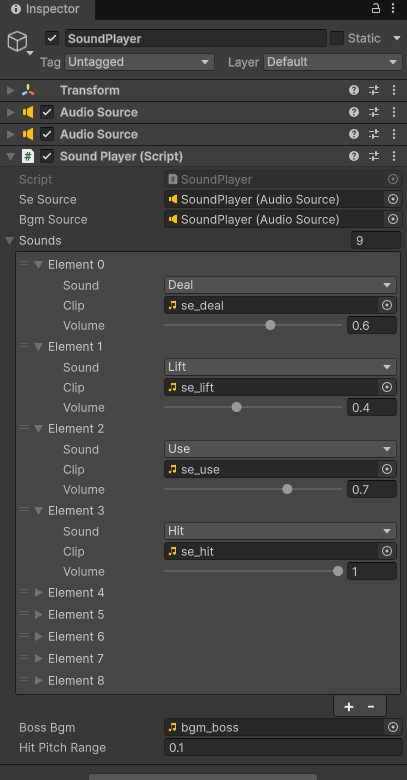The width and height of the screenshot is (407, 780).
Task: Select the Element 7 row
Action: 208,659
